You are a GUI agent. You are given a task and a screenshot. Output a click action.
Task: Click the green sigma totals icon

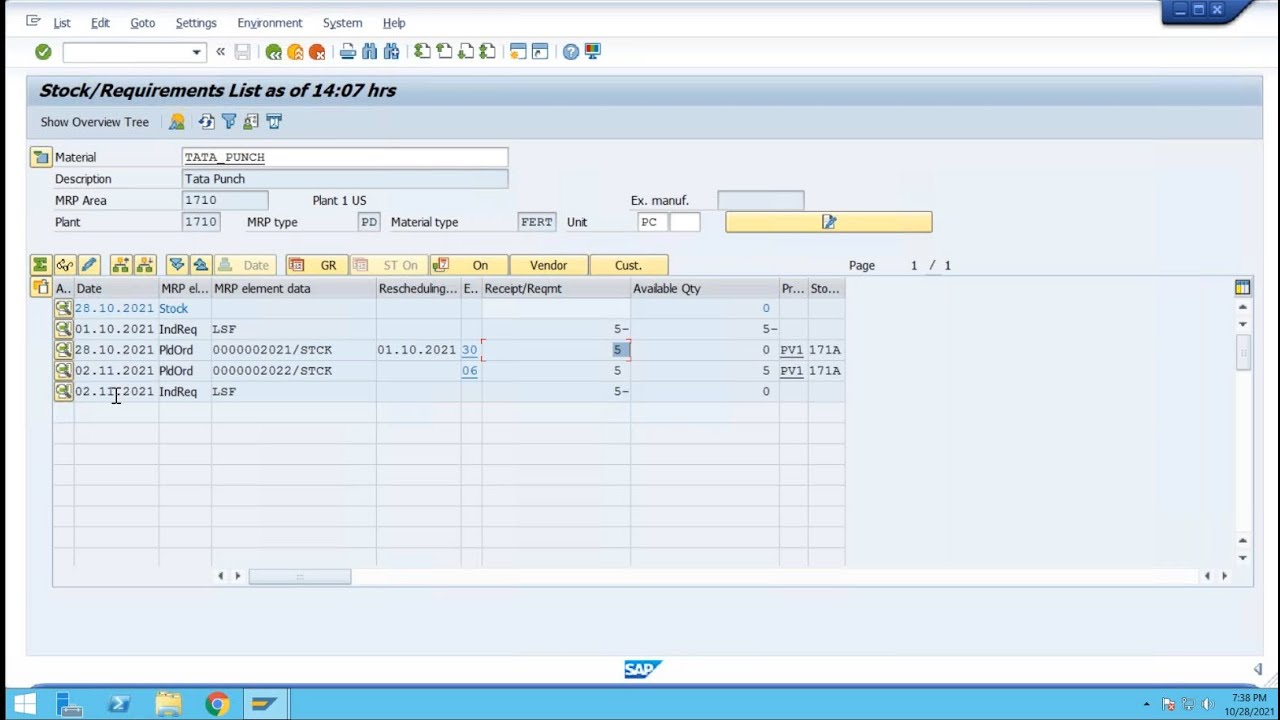[x=40, y=265]
